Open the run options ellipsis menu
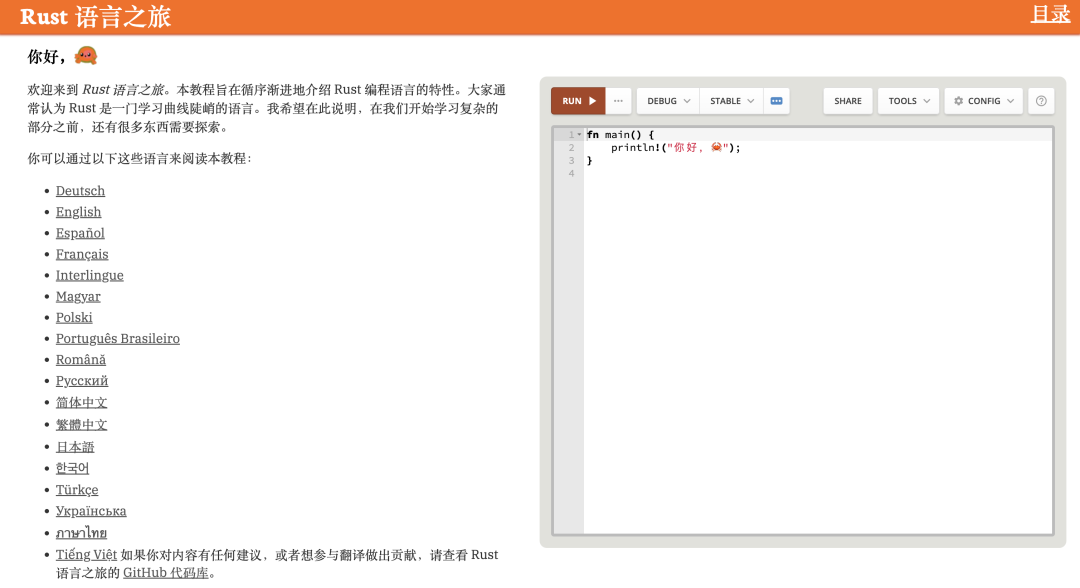1080x588 pixels. click(619, 101)
